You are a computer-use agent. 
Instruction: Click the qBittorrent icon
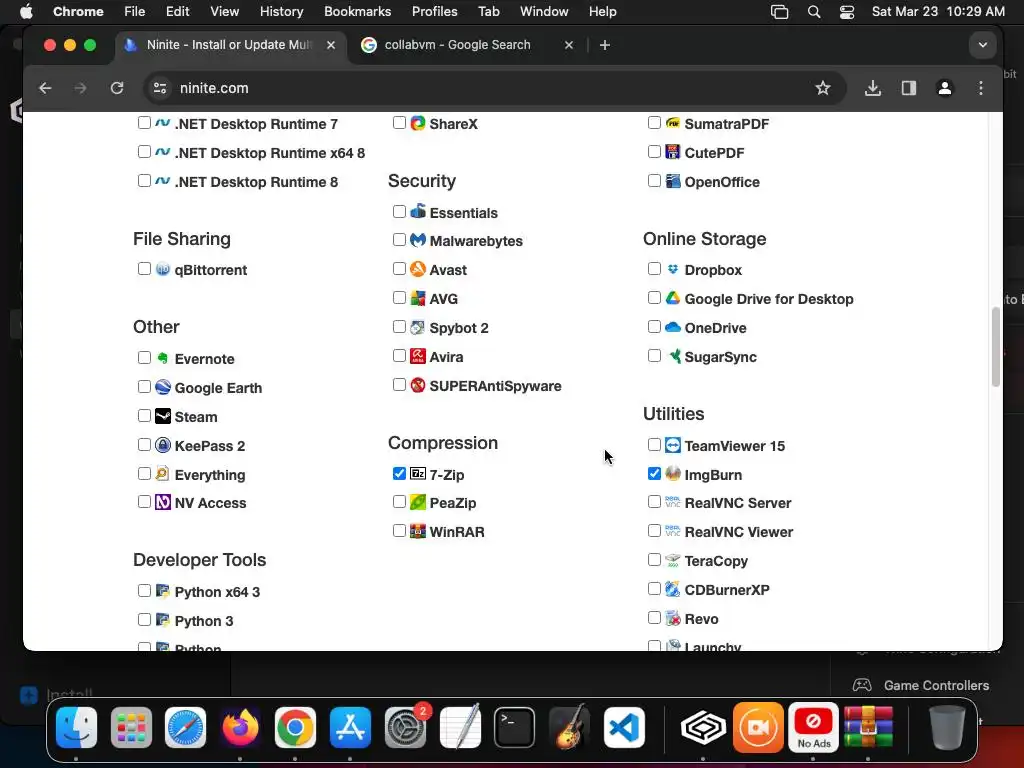click(x=163, y=268)
